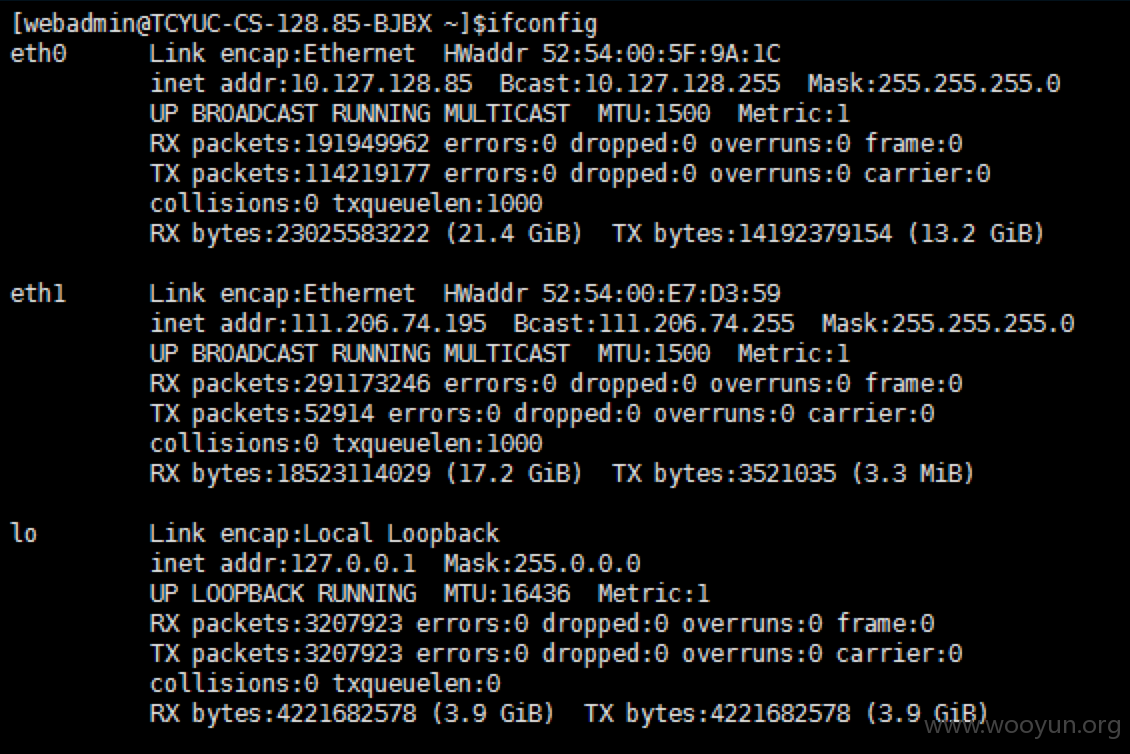Click the www.wooyun.org watermark text
The height and width of the screenshot is (754, 1130).
pos(1022,724)
